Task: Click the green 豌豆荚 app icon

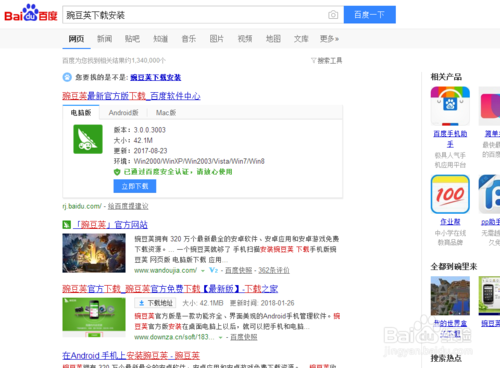Action: coord(88,139)
